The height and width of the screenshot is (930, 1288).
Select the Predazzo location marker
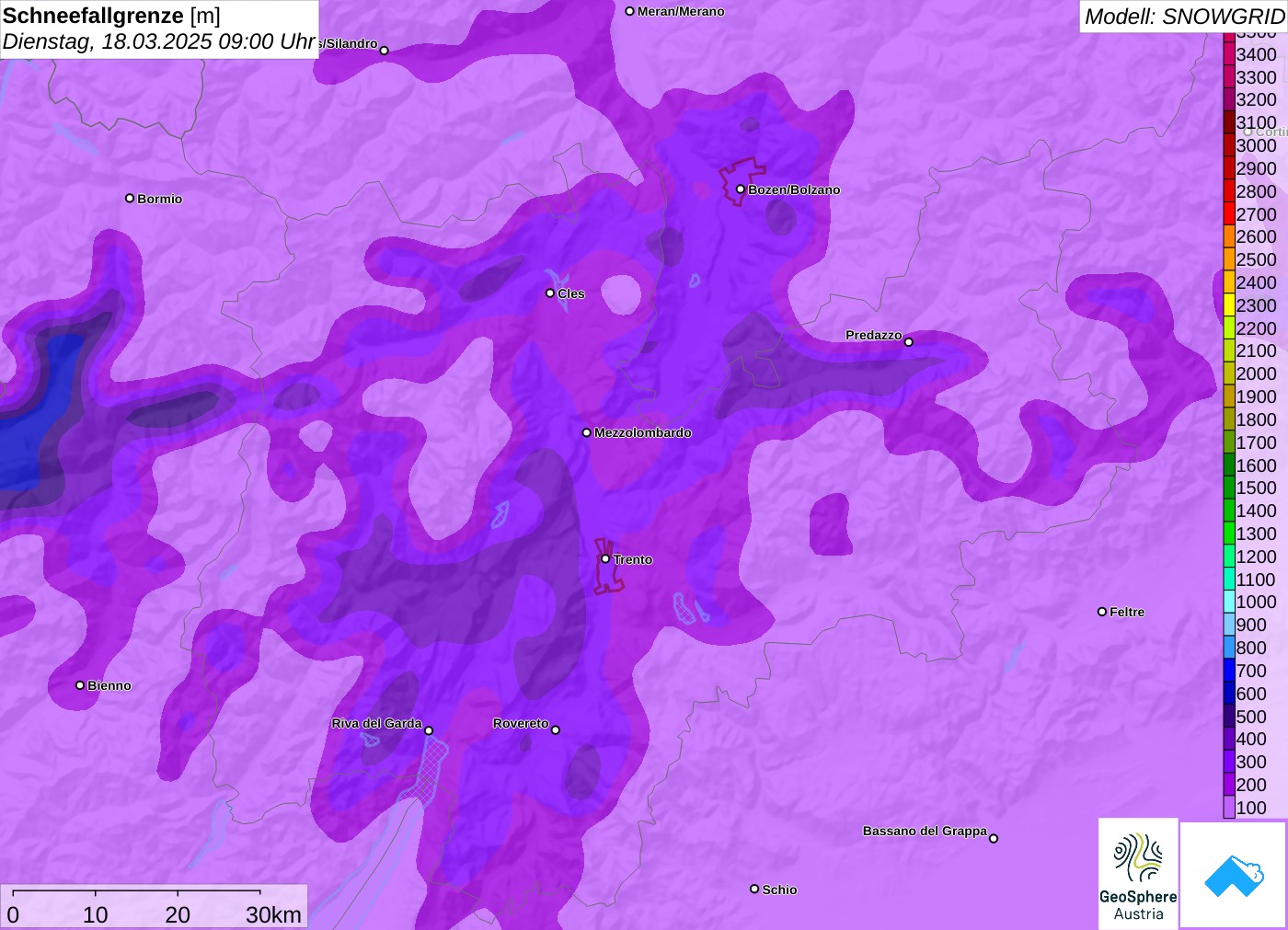point(909,342)
